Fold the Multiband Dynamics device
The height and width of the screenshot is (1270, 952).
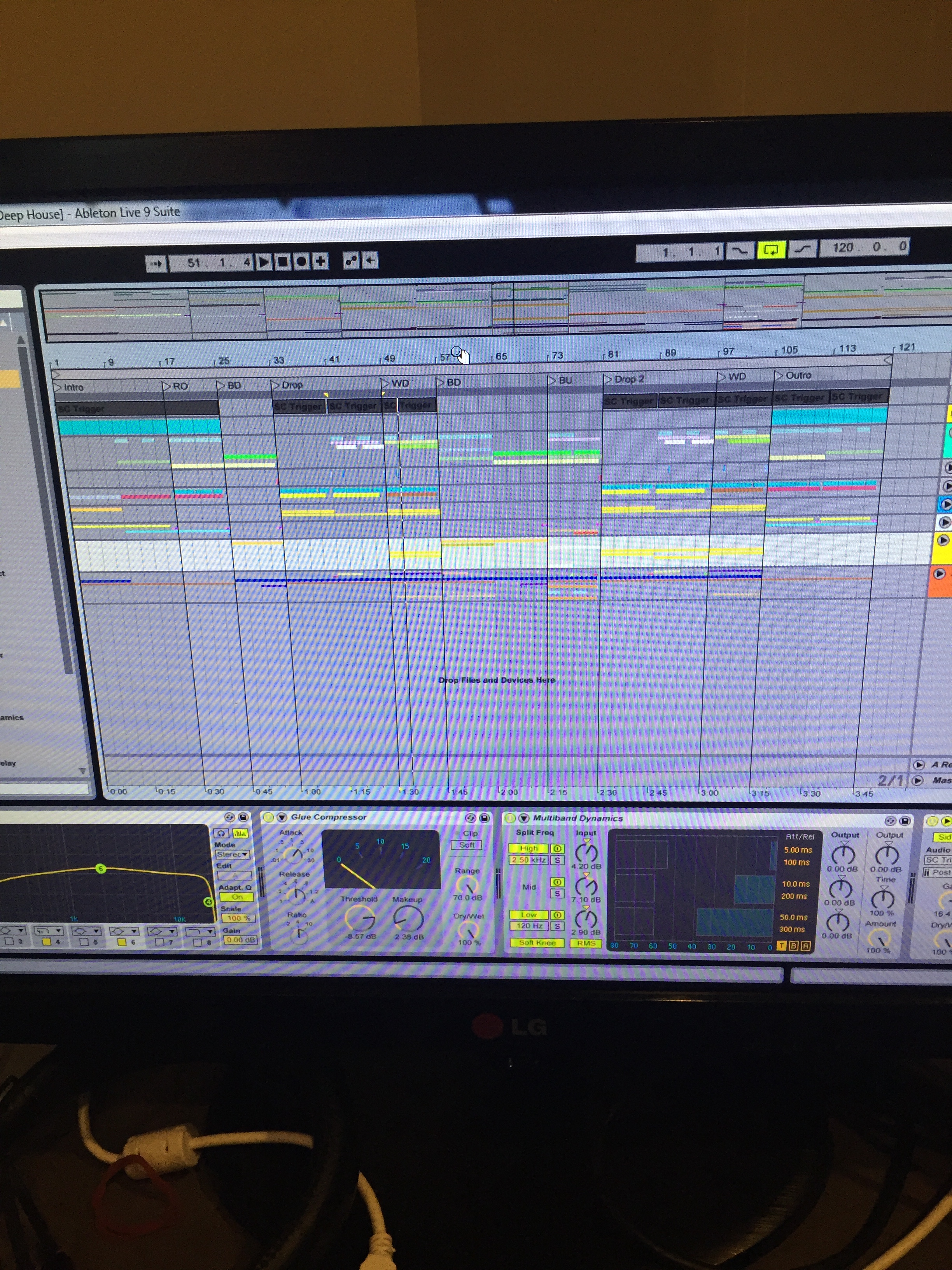523,818
